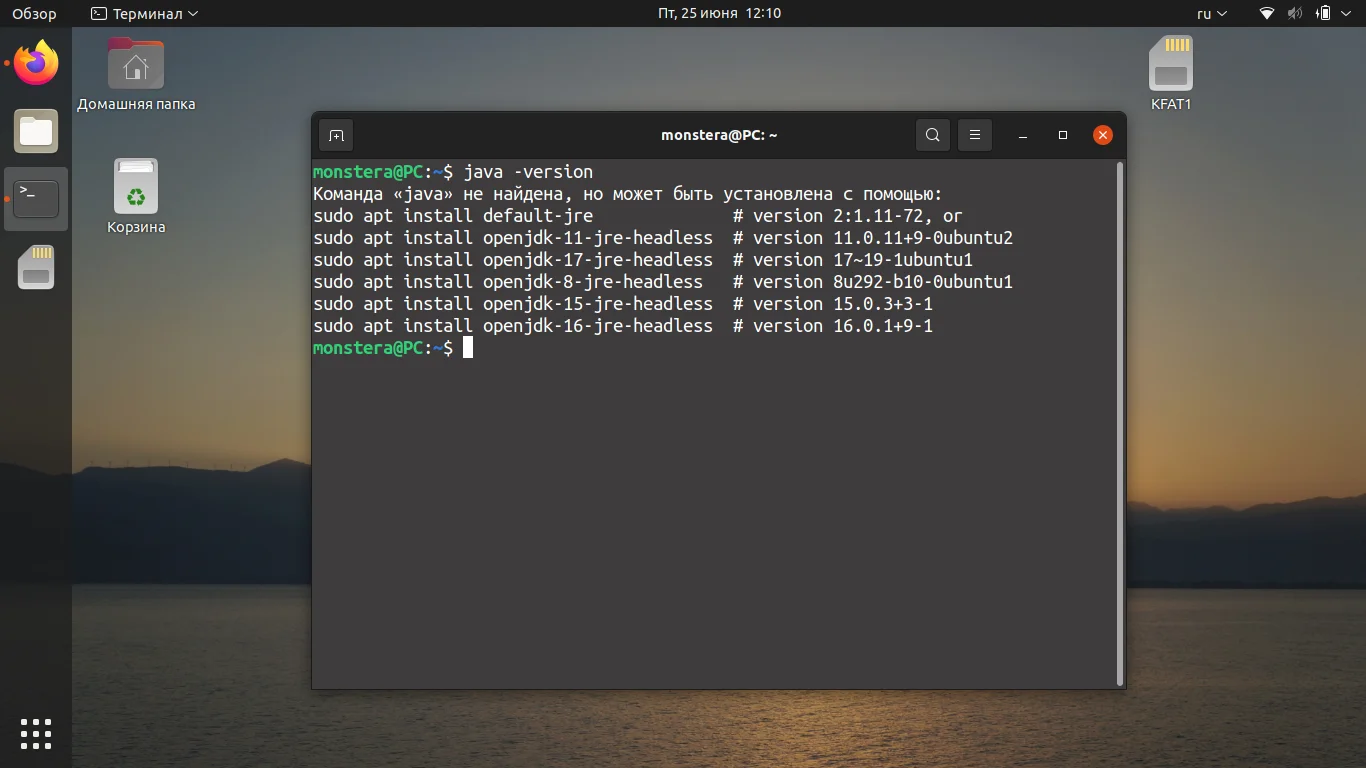Click the openjdk-16-jre-headless line

pos(623,326)
